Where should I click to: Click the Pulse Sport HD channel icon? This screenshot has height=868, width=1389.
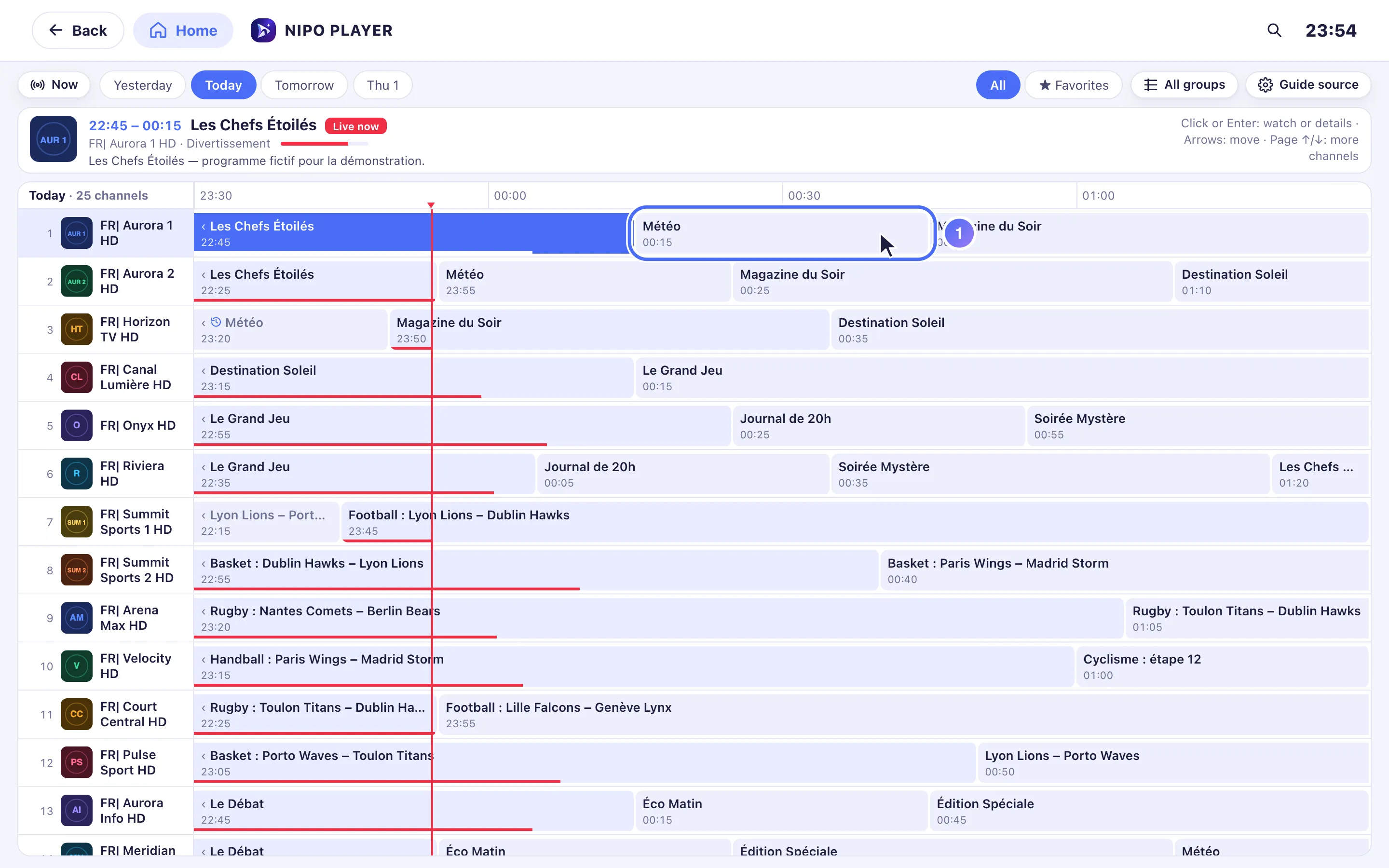(x=76, y=762)
